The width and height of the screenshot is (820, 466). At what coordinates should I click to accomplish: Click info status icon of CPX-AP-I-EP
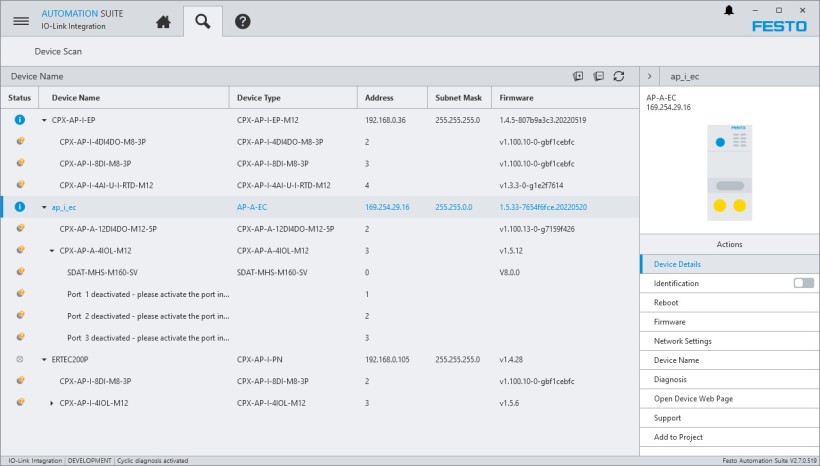pyautogui.click(x=19, y=120)
